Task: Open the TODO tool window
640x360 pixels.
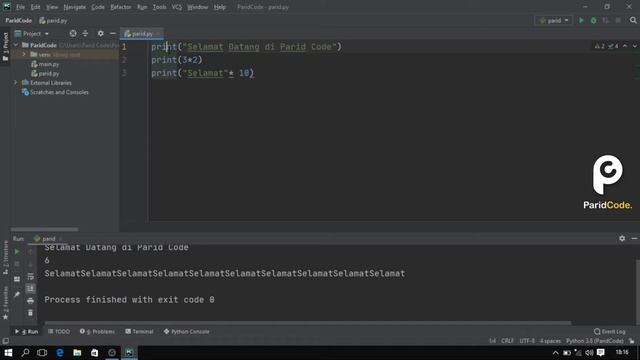Action: click(59, 331)
